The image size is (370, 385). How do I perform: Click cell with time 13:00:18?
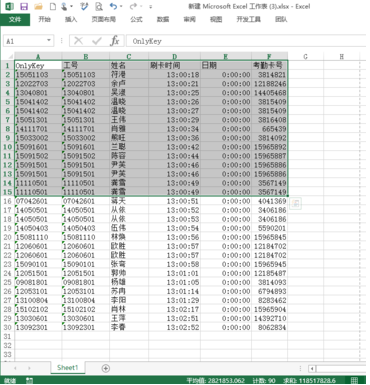(x=174, y=75)
